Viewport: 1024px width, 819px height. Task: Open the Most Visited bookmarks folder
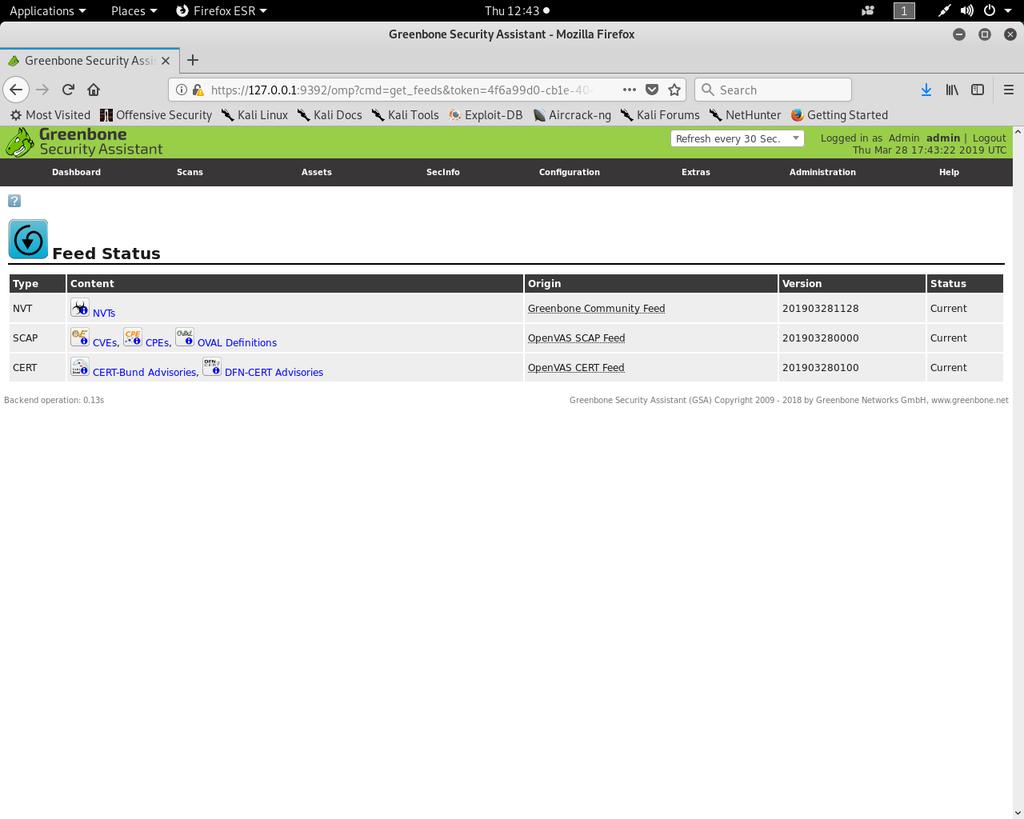coord(50,115)
